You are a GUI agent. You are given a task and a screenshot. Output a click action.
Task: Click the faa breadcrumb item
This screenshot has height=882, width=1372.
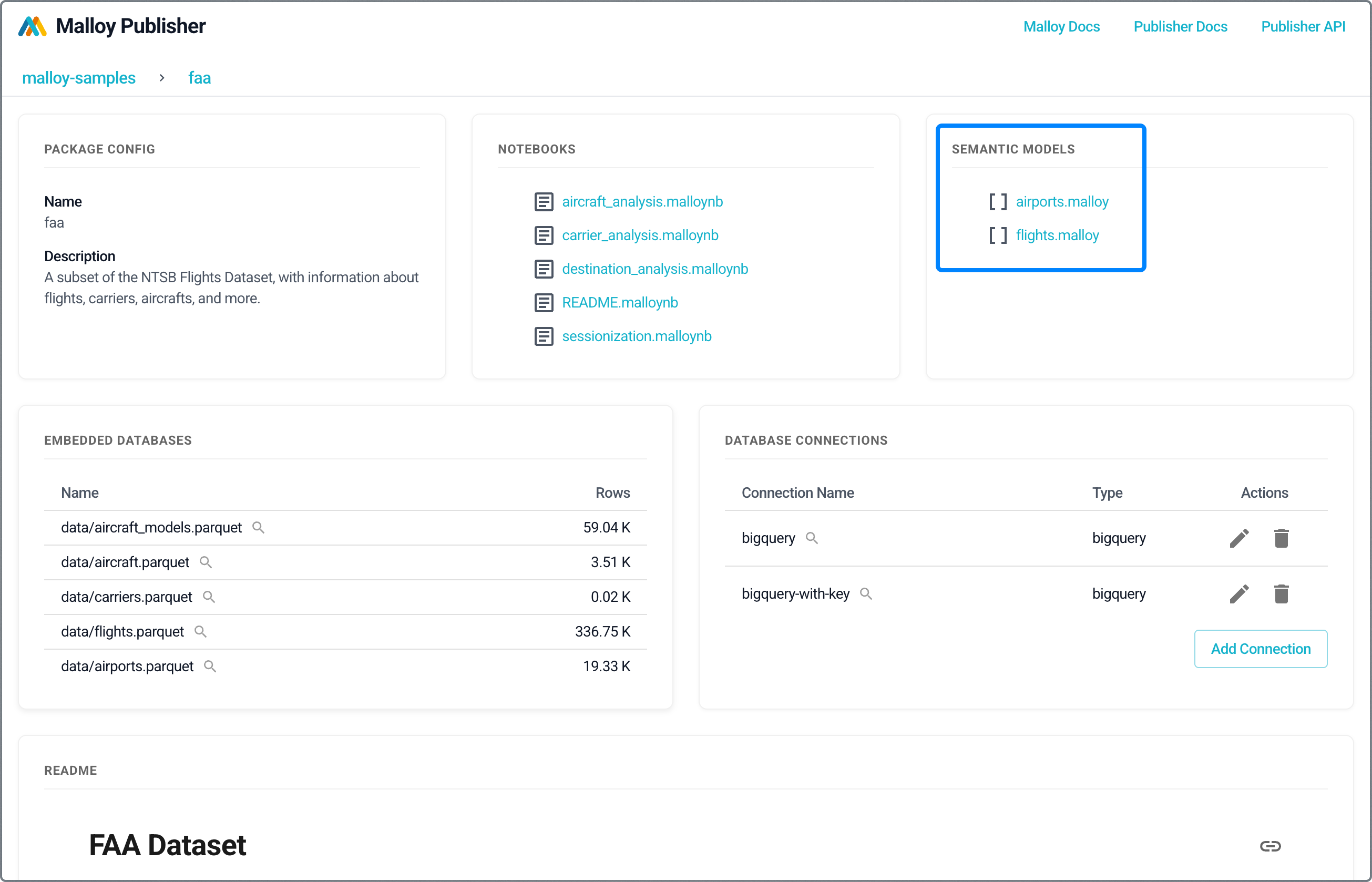pyautogui.click(x=199, y=78)
